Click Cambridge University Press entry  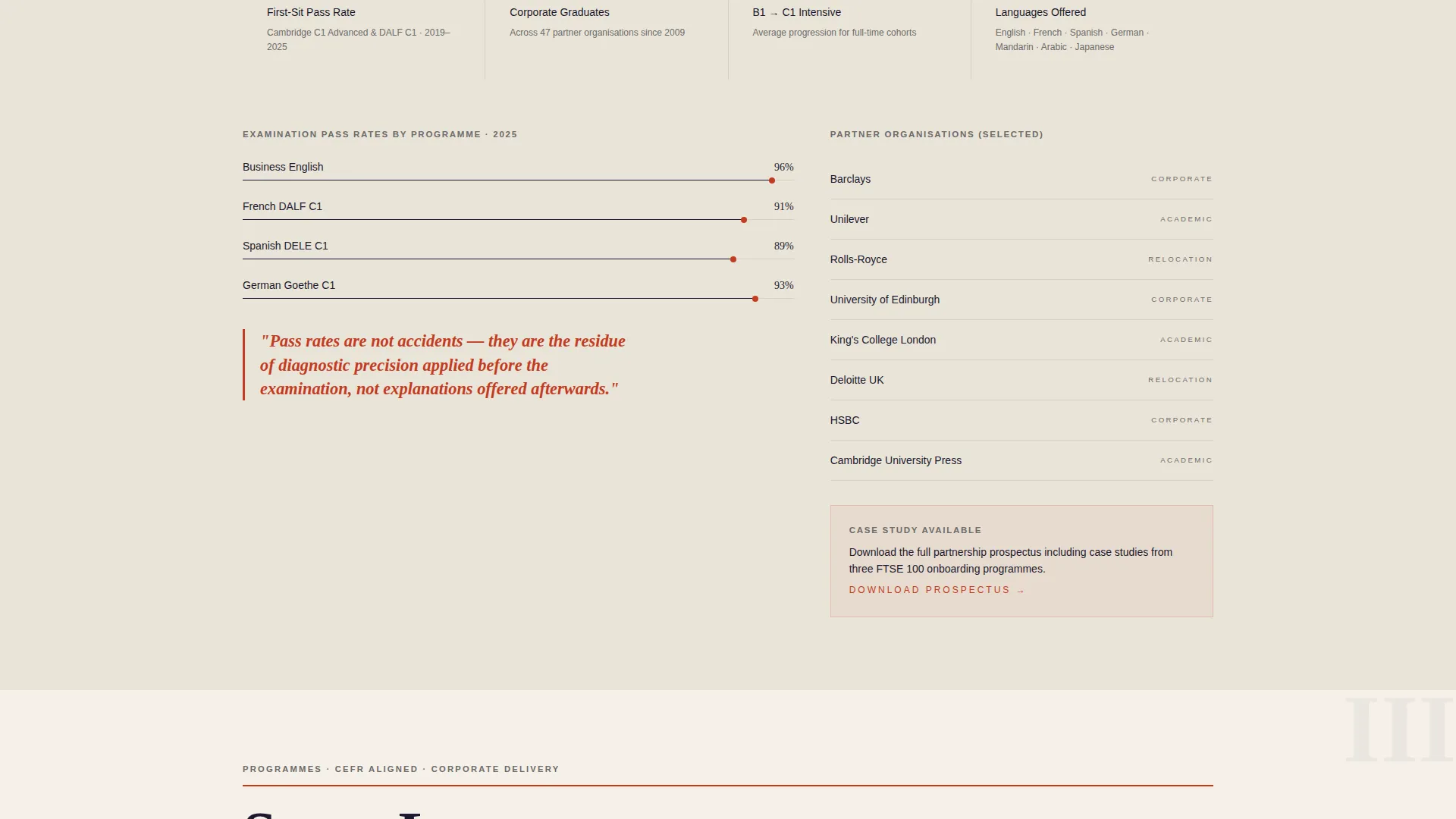click(x=1021, y=460)
